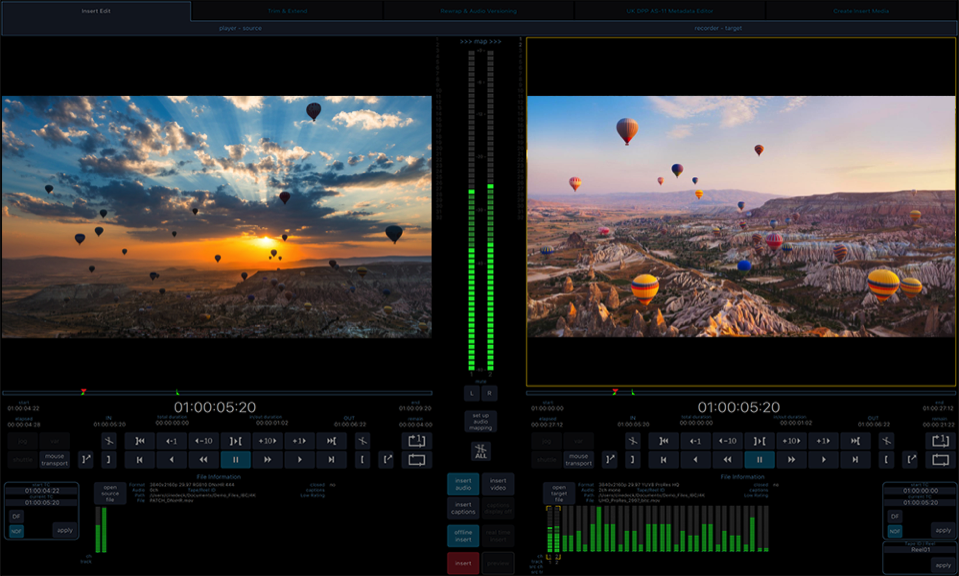Click the loop playback icon in source player
This screenshot has height=576, width=959.
[x=415, y=460]
